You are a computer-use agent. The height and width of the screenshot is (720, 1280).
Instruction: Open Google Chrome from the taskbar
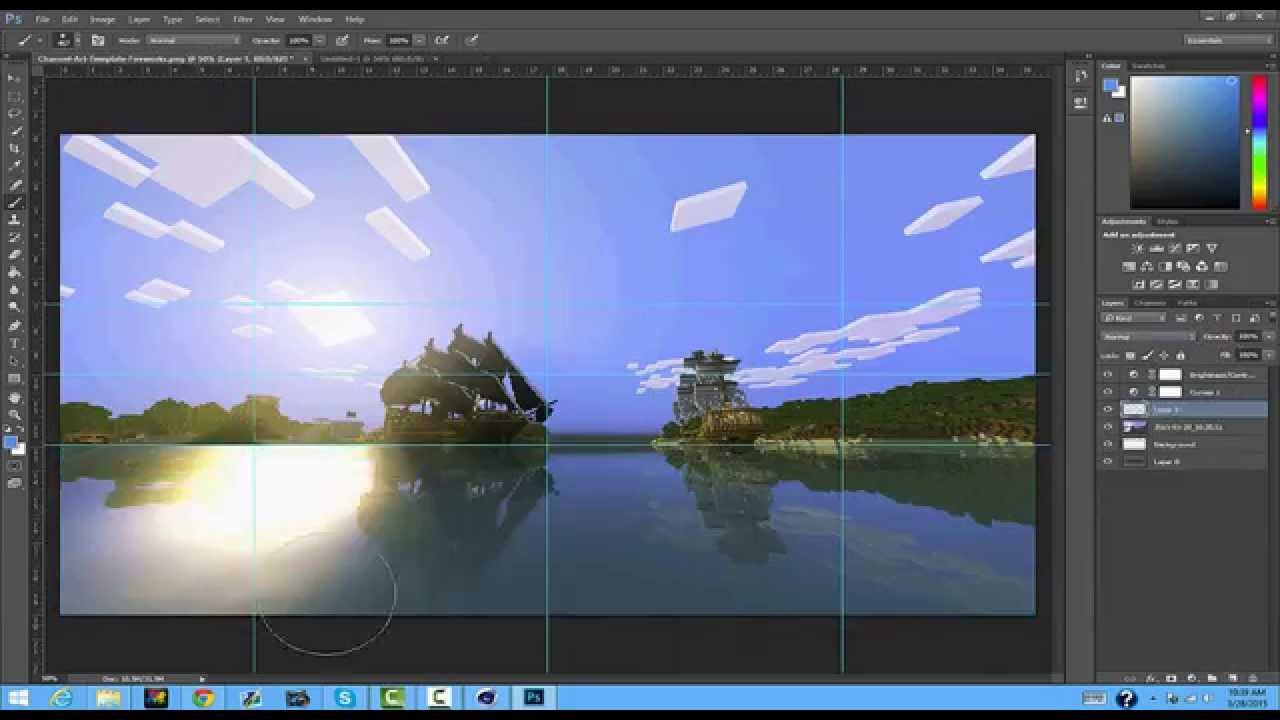pyautogui.click(x=204, y=698)
